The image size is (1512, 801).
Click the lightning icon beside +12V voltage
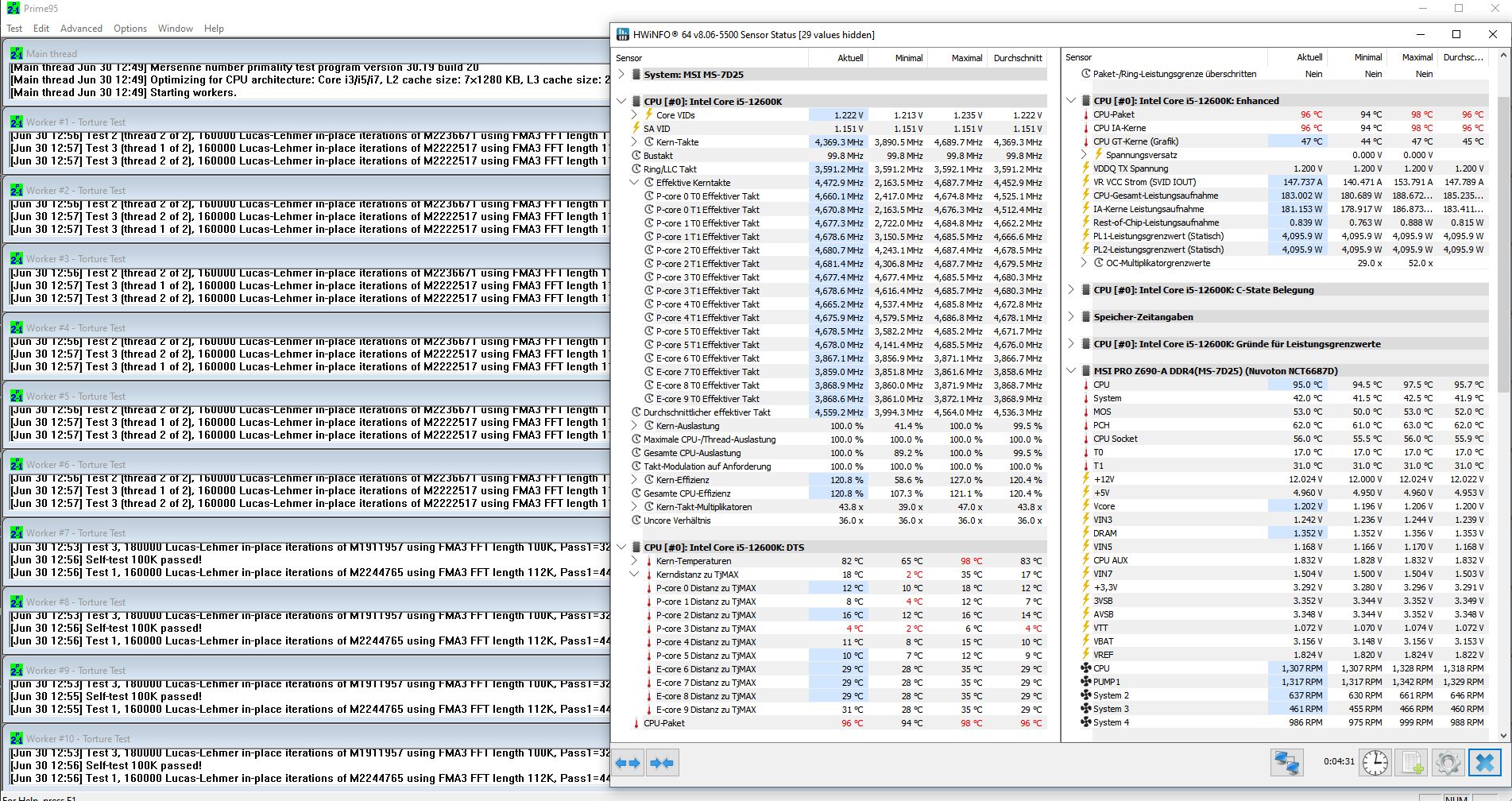pos(1086,479)
